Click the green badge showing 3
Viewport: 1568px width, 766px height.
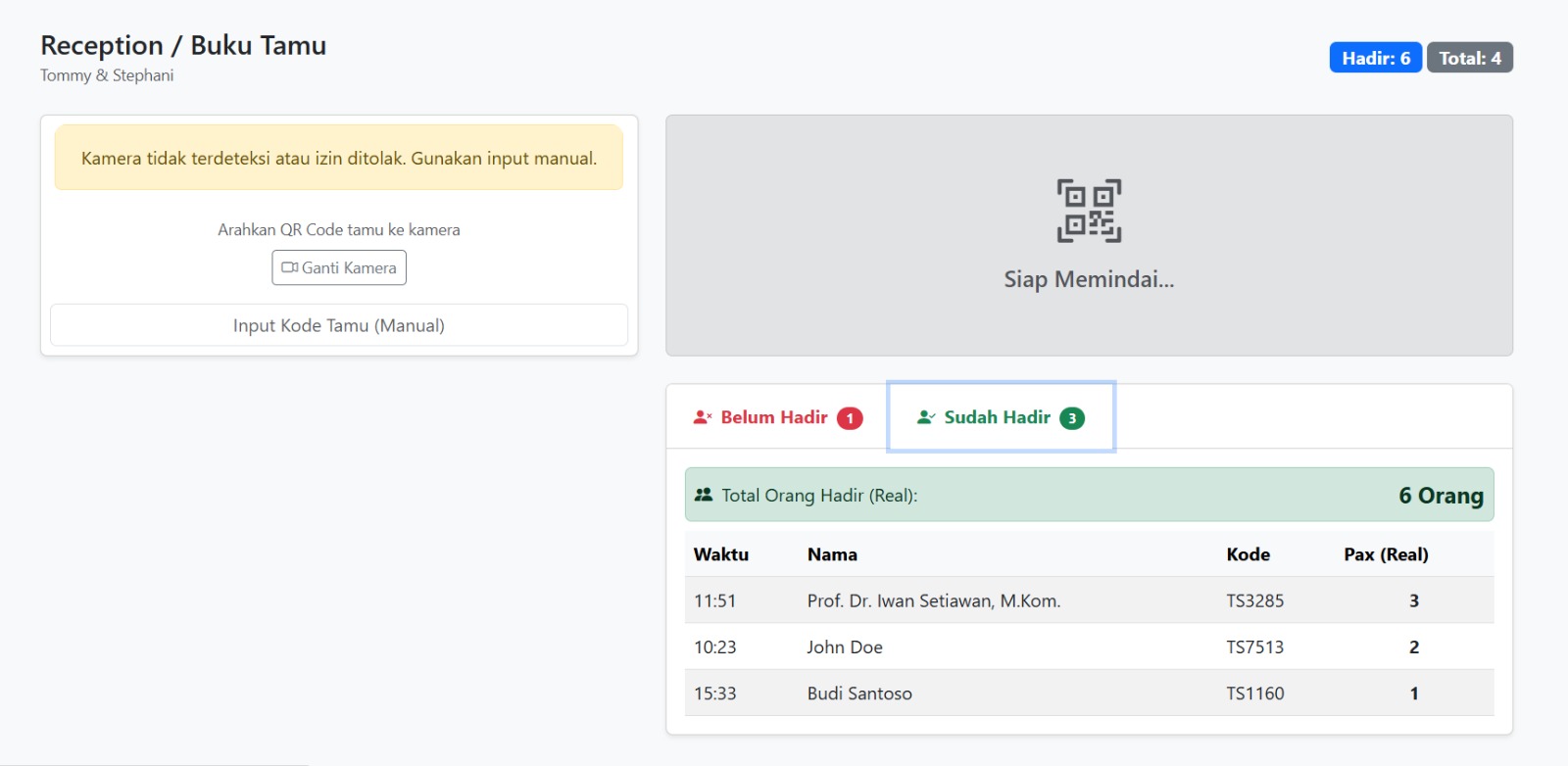pyautogui.click(x=1072, y=418)
